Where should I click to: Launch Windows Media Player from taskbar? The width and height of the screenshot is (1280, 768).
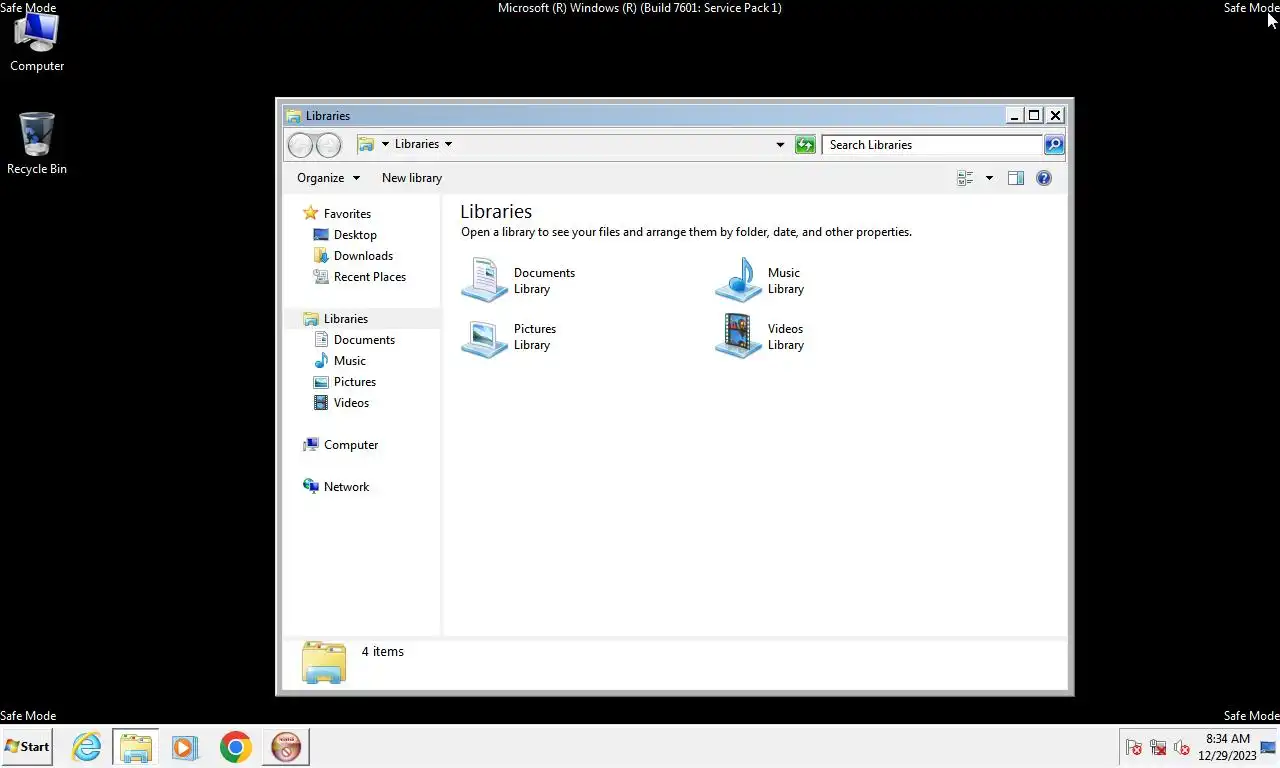pos(185,747)
